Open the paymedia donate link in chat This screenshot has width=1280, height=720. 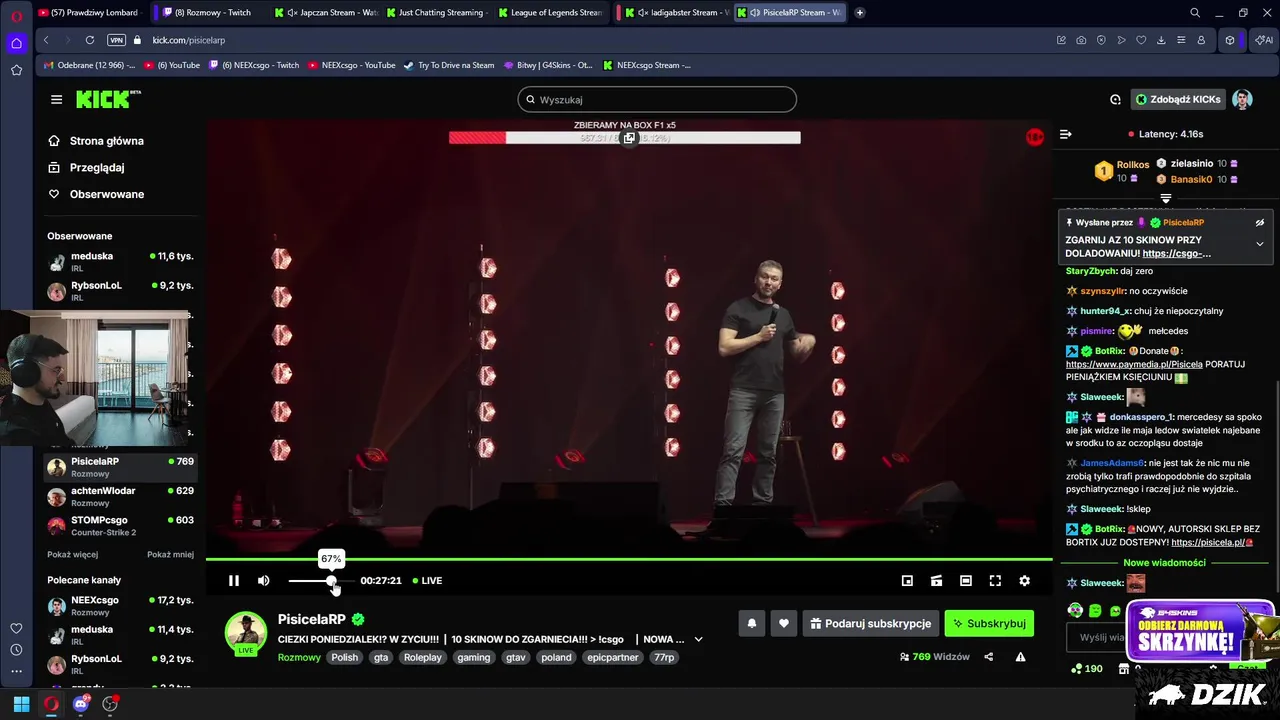pos(1134,365)
